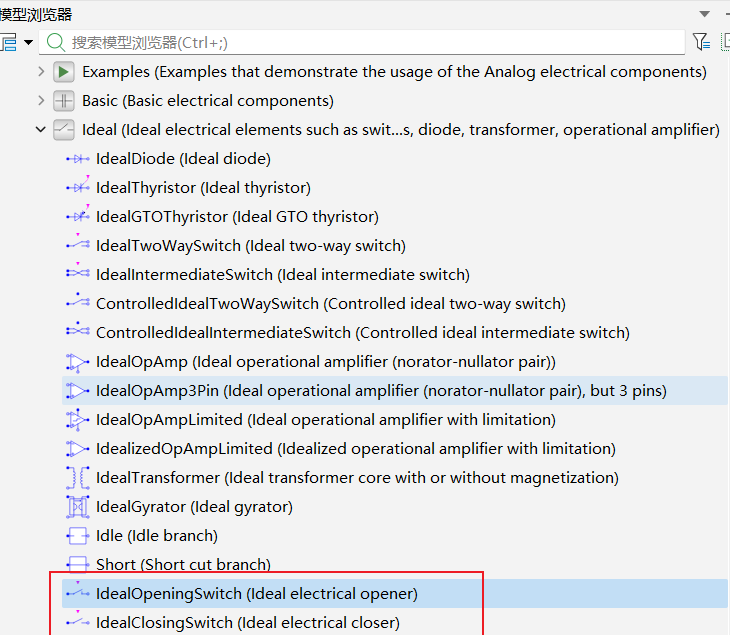Select IdealOpAmpLimited text label

[326, 420]
